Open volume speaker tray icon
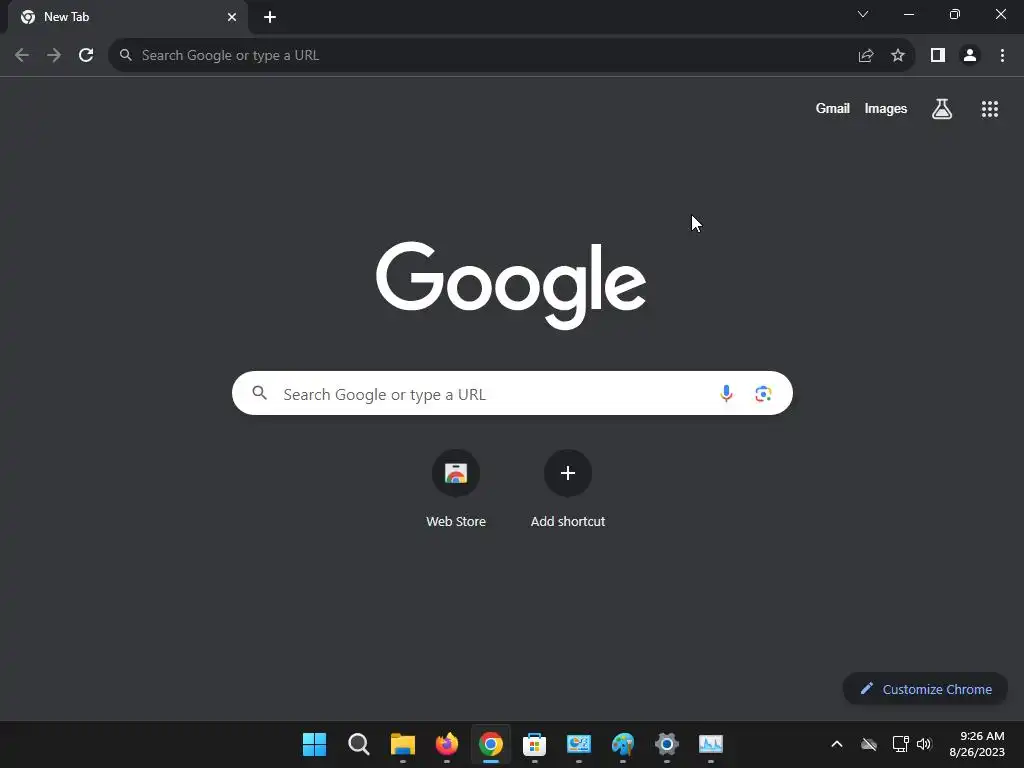The image size is (1024, 768). click(x=924, y=744)
